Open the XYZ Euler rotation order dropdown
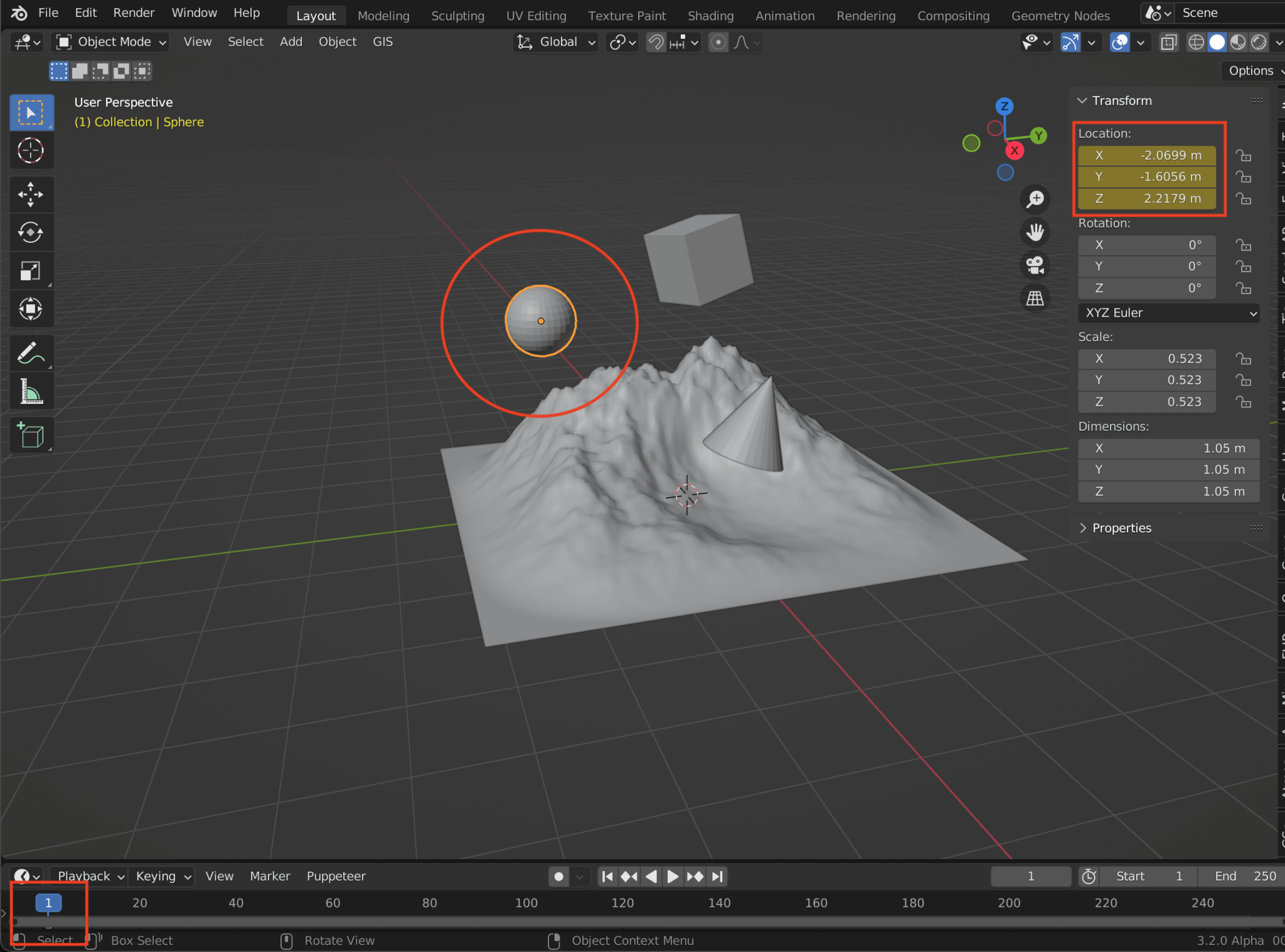1285x952 pixels. point(1168,312)
